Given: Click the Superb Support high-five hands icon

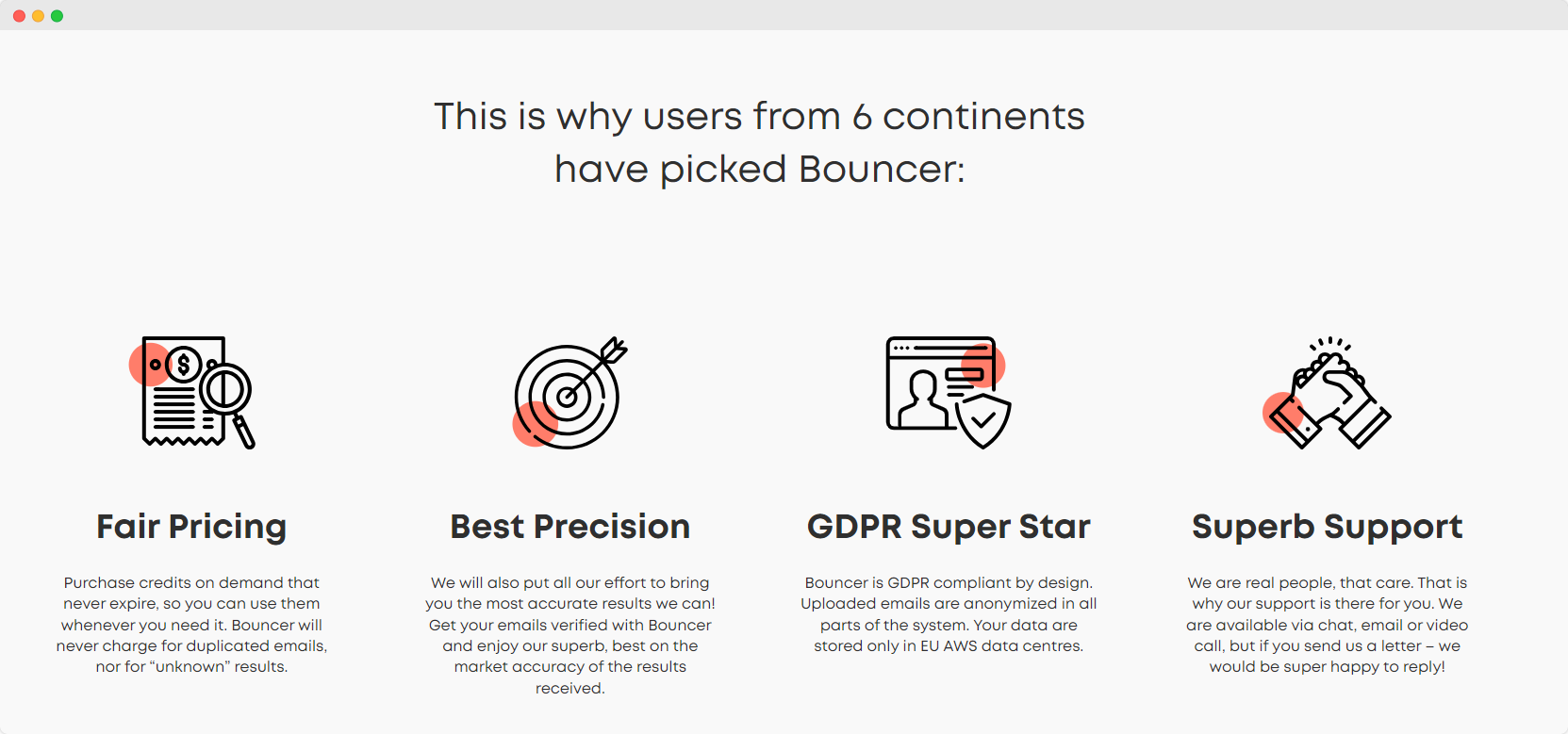Looking at the screenshot, I should click(1327, 395).
